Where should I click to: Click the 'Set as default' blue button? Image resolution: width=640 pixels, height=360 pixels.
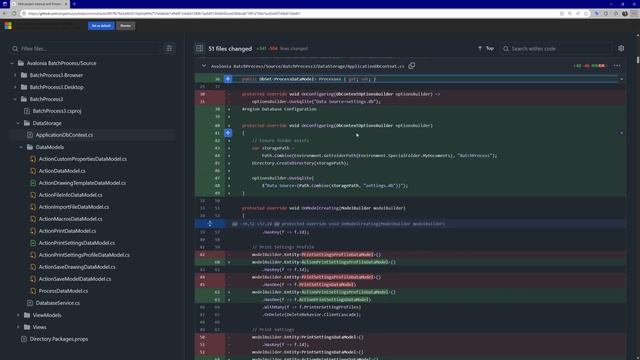[101, 26]
